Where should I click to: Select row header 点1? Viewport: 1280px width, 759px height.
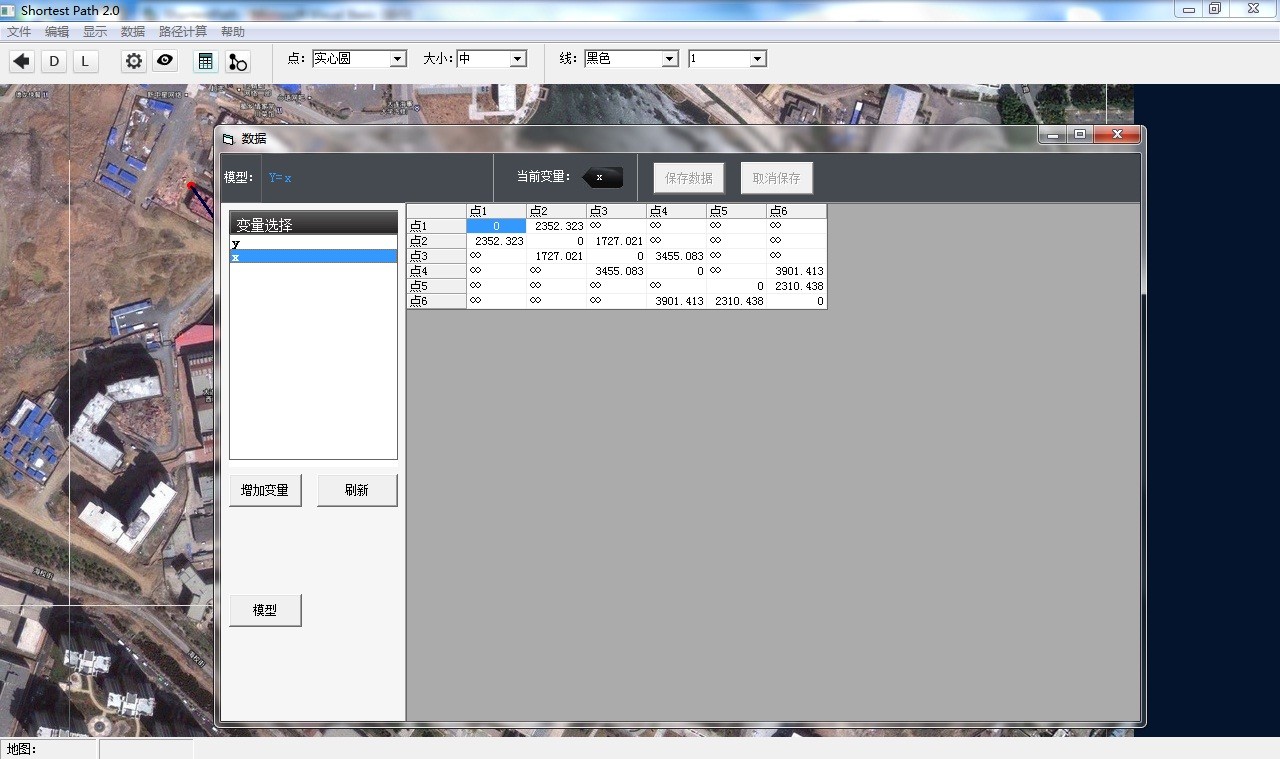click(437, 226)
